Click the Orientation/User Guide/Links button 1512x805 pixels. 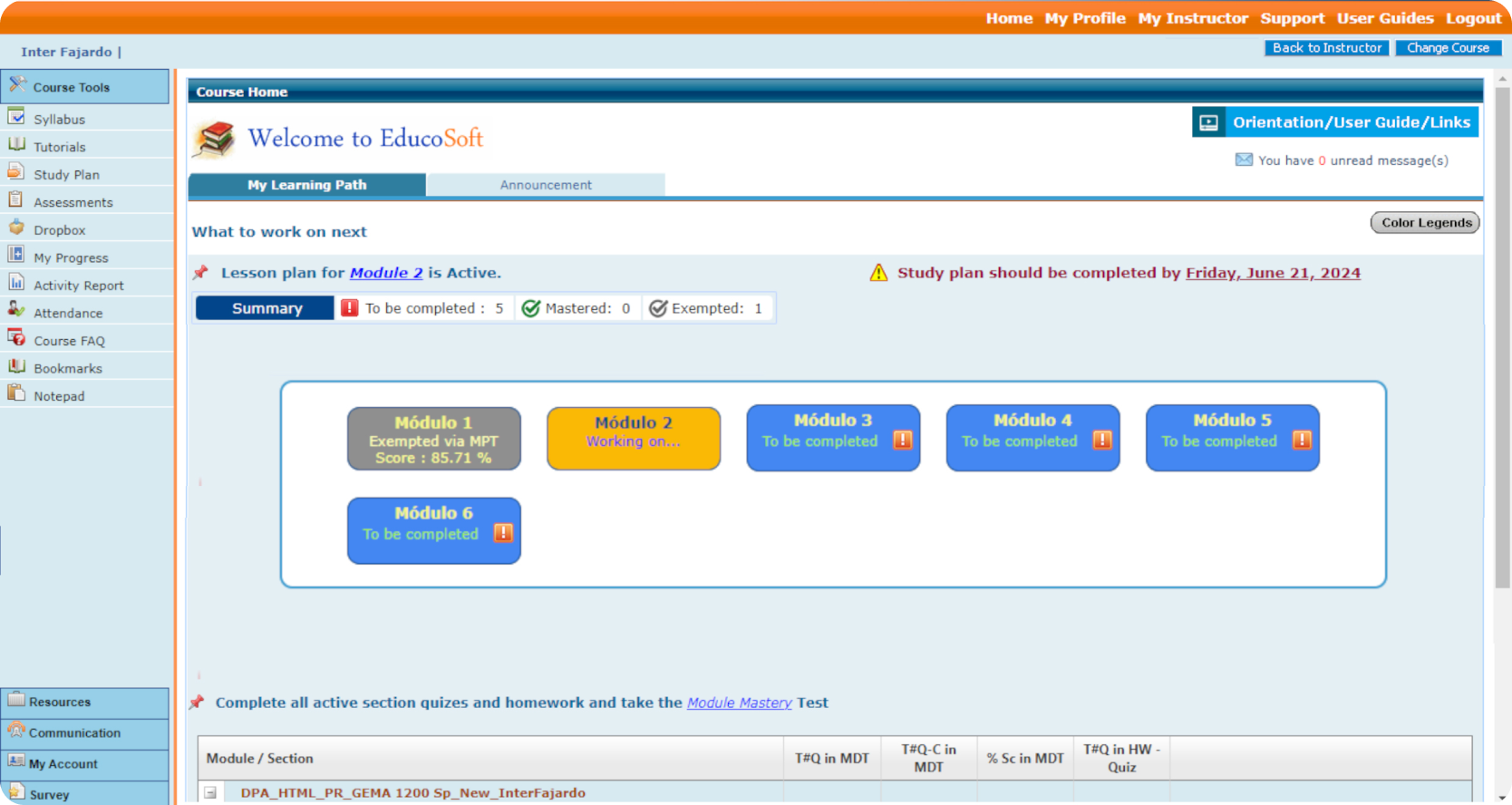pyautogui.click(x=1335, y=122)
